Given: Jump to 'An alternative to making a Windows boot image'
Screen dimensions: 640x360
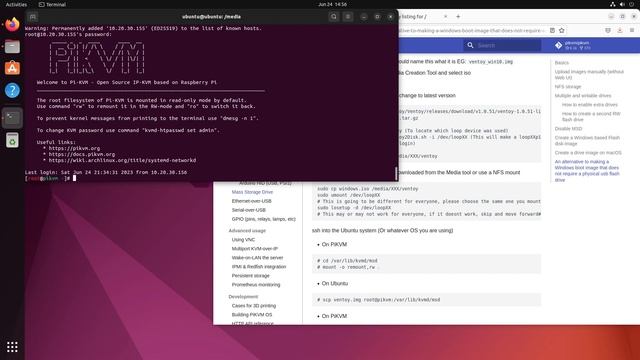Looking at the screenshot, I should coord(587,171).
